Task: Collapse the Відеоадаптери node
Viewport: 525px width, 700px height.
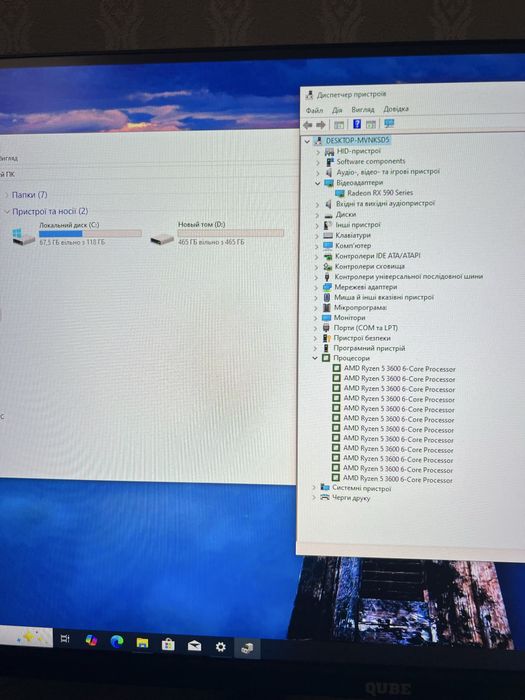Action: [317, 183]
